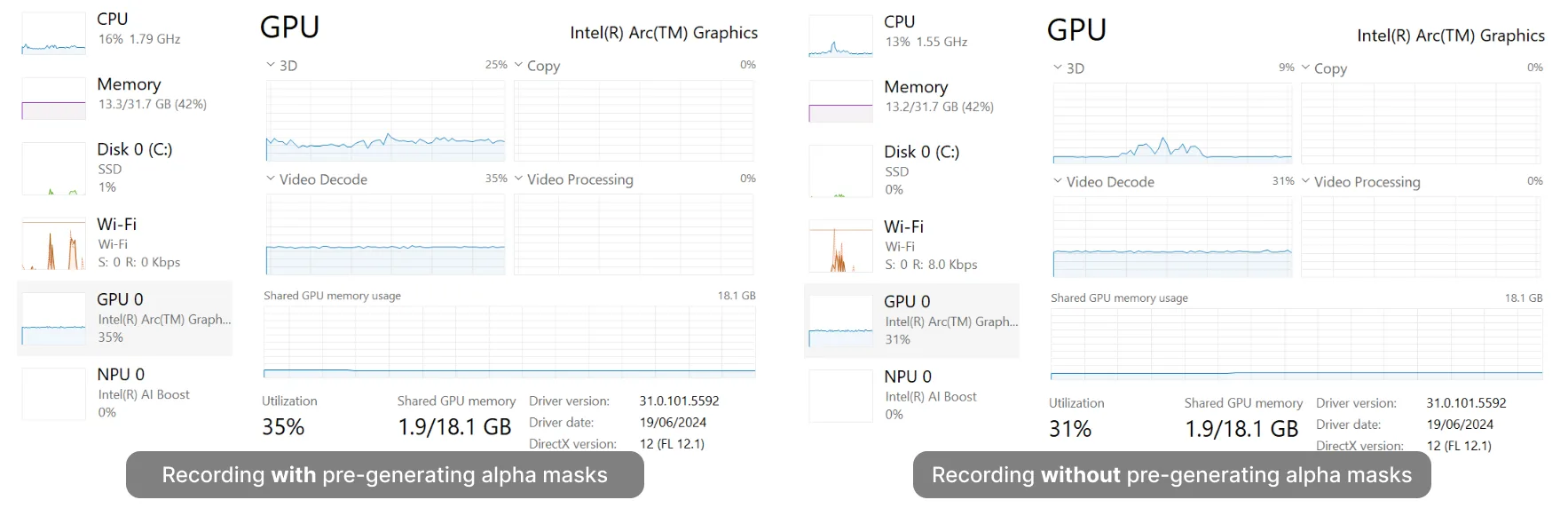The height and width of the screenshot is (508, 1568).
Task: Click the Video Decode graph at 35% utilization
Action: click(385, 234)
